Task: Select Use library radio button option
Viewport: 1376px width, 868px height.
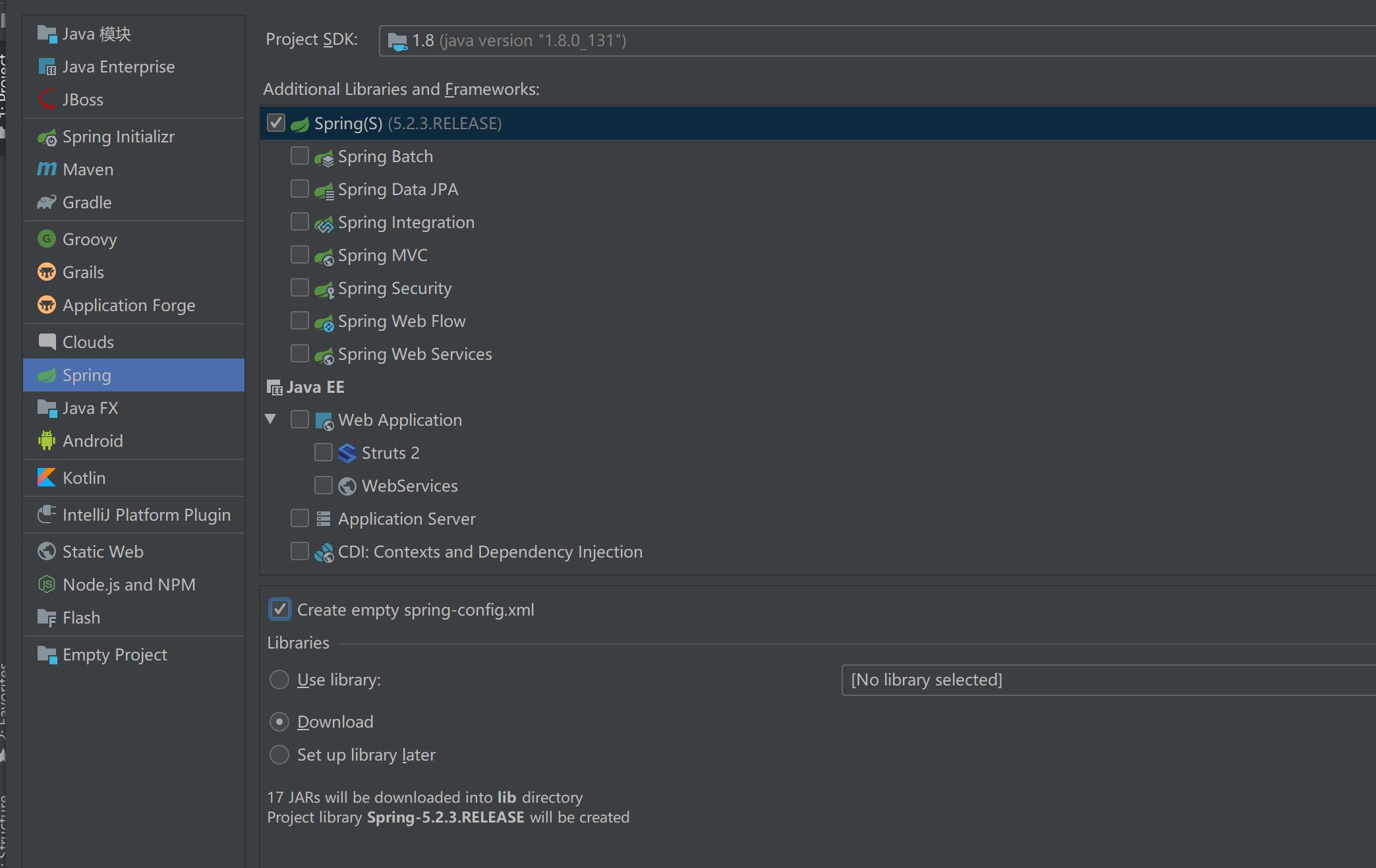Action: (x=280, y=679)
